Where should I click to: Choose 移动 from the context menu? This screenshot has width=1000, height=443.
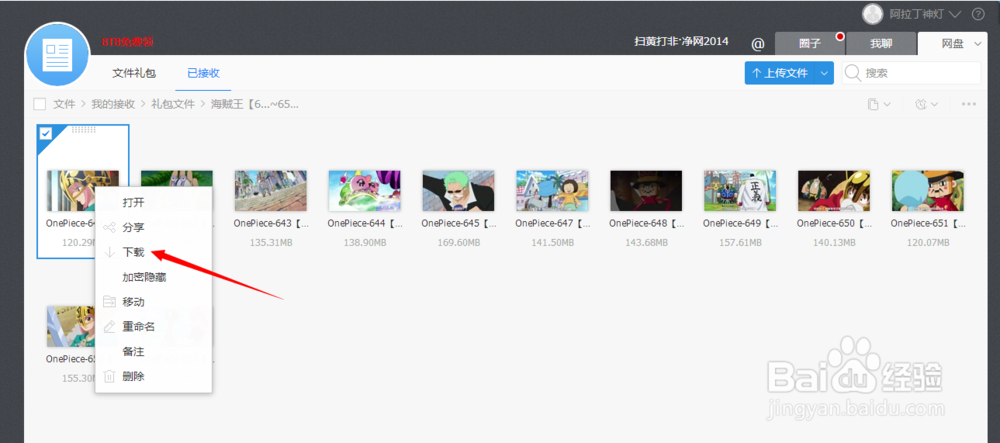[x=133, y=301]
